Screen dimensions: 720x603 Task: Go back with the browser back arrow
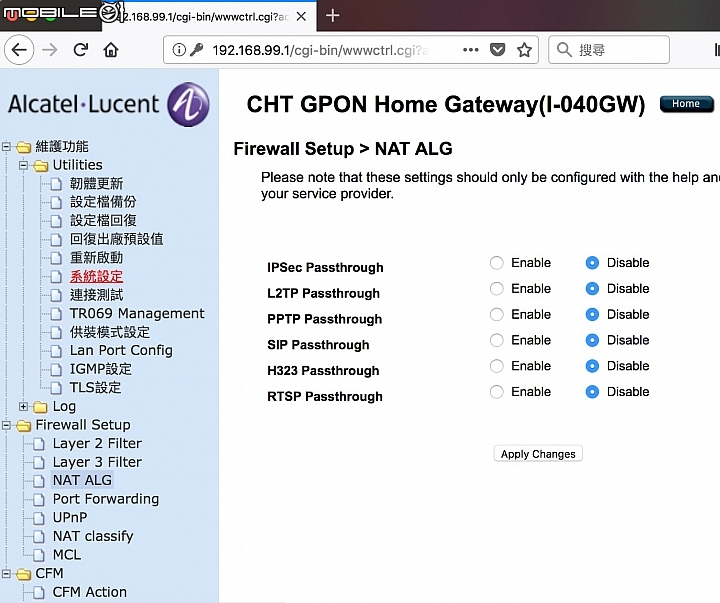[19, 50]
